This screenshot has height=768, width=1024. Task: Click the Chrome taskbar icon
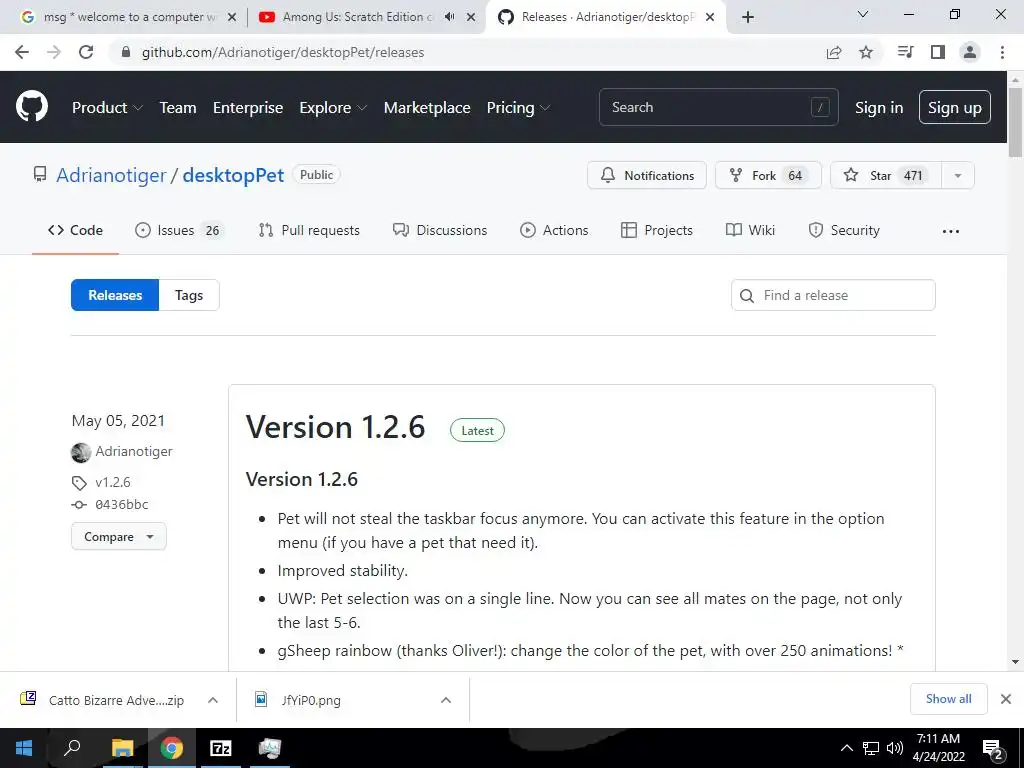(x=172, y=748)
